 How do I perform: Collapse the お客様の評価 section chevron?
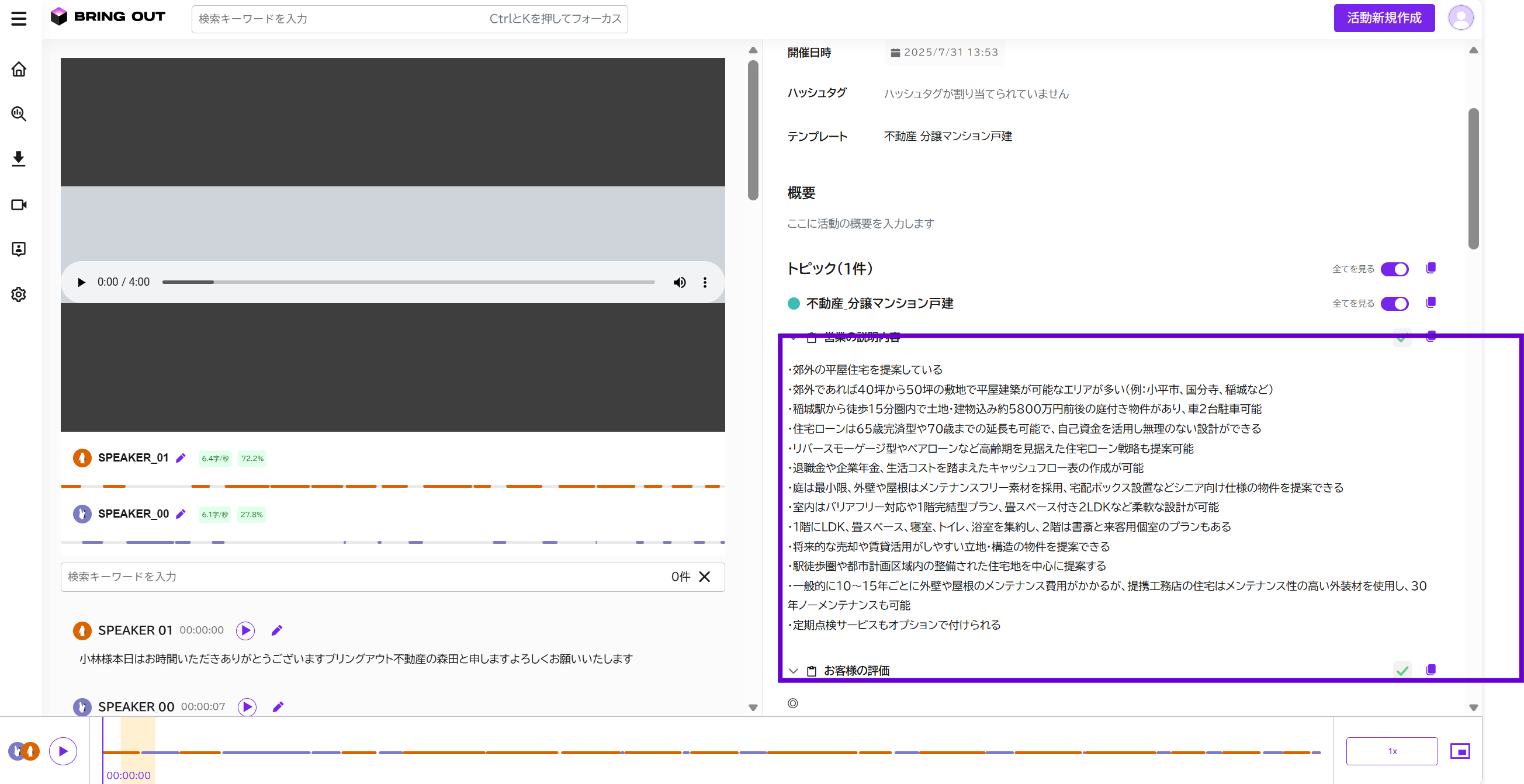point(794,671)
